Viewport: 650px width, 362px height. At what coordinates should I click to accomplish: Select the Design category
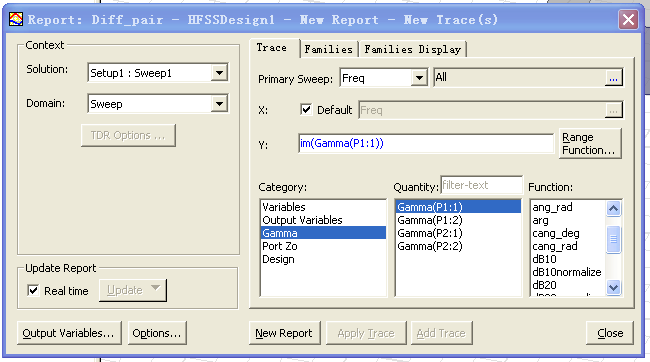[x=323, y=259]
